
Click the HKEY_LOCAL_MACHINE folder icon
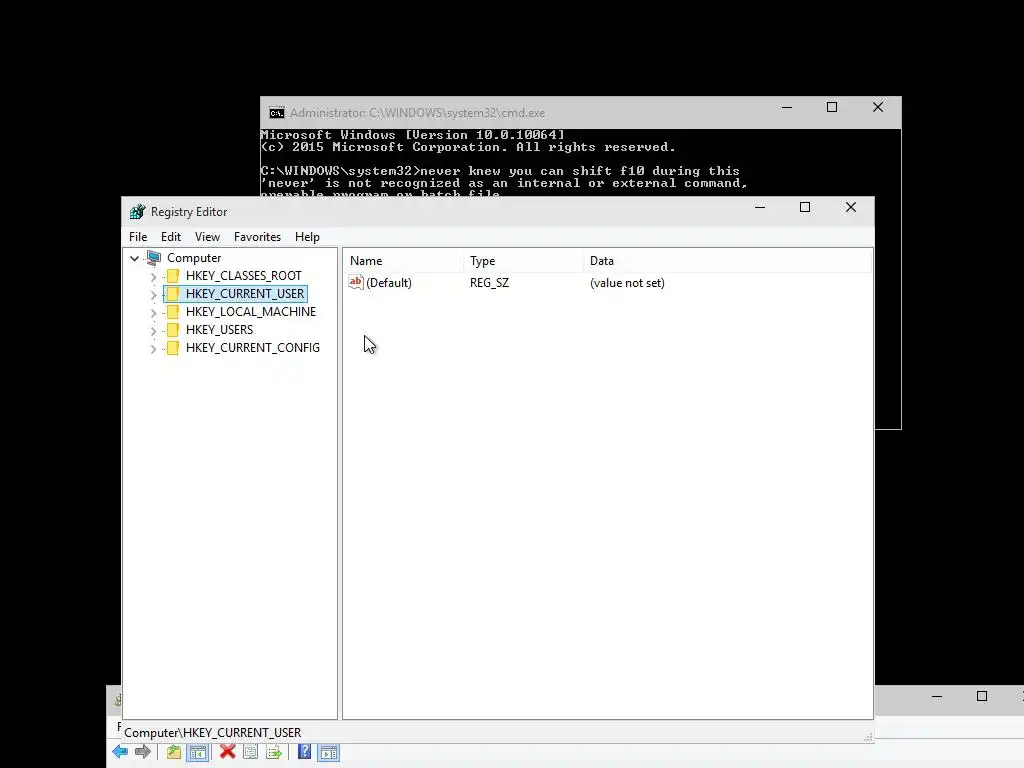(x=172, y=312)
